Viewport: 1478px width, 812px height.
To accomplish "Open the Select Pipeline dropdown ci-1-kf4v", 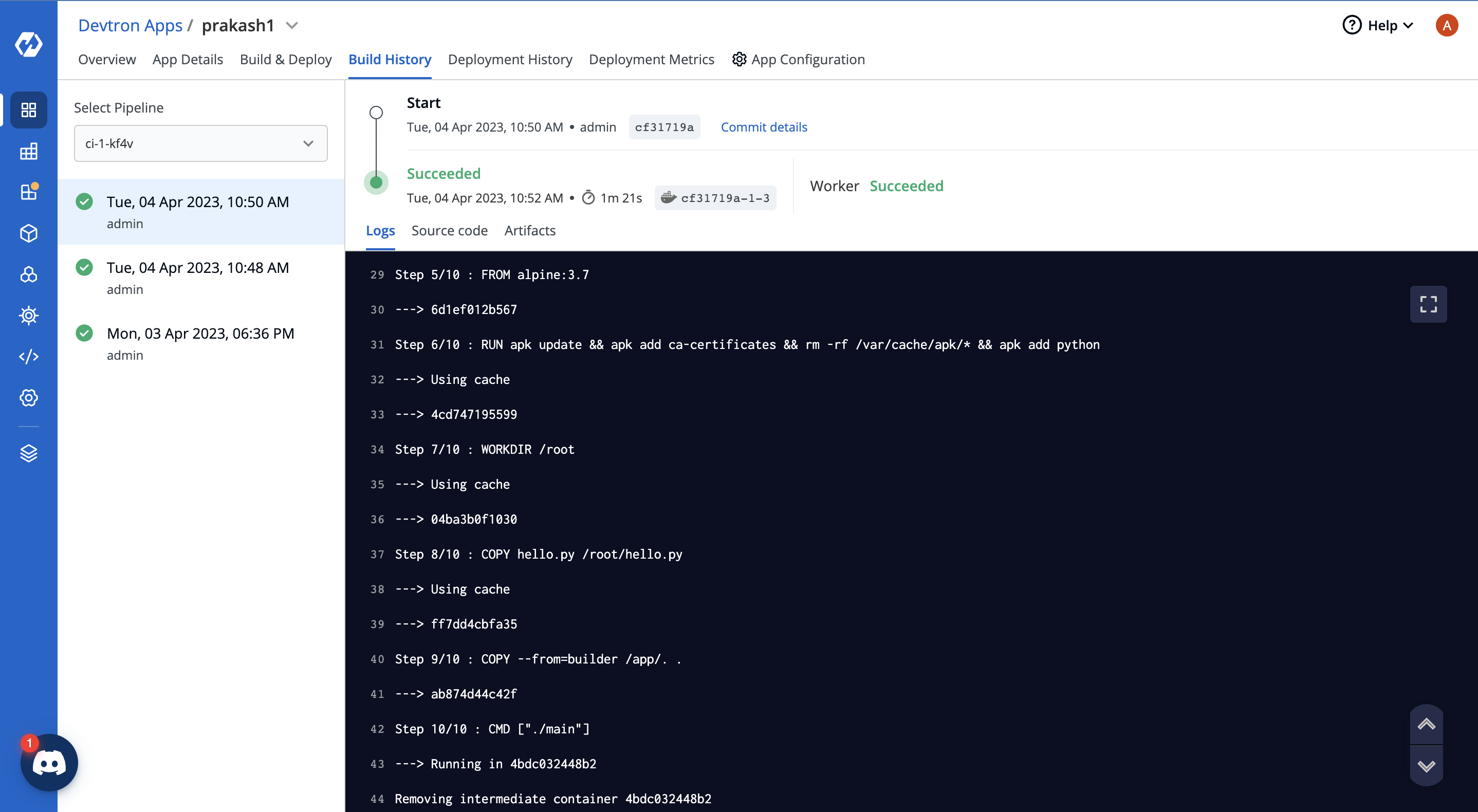I will coord(200,143).
